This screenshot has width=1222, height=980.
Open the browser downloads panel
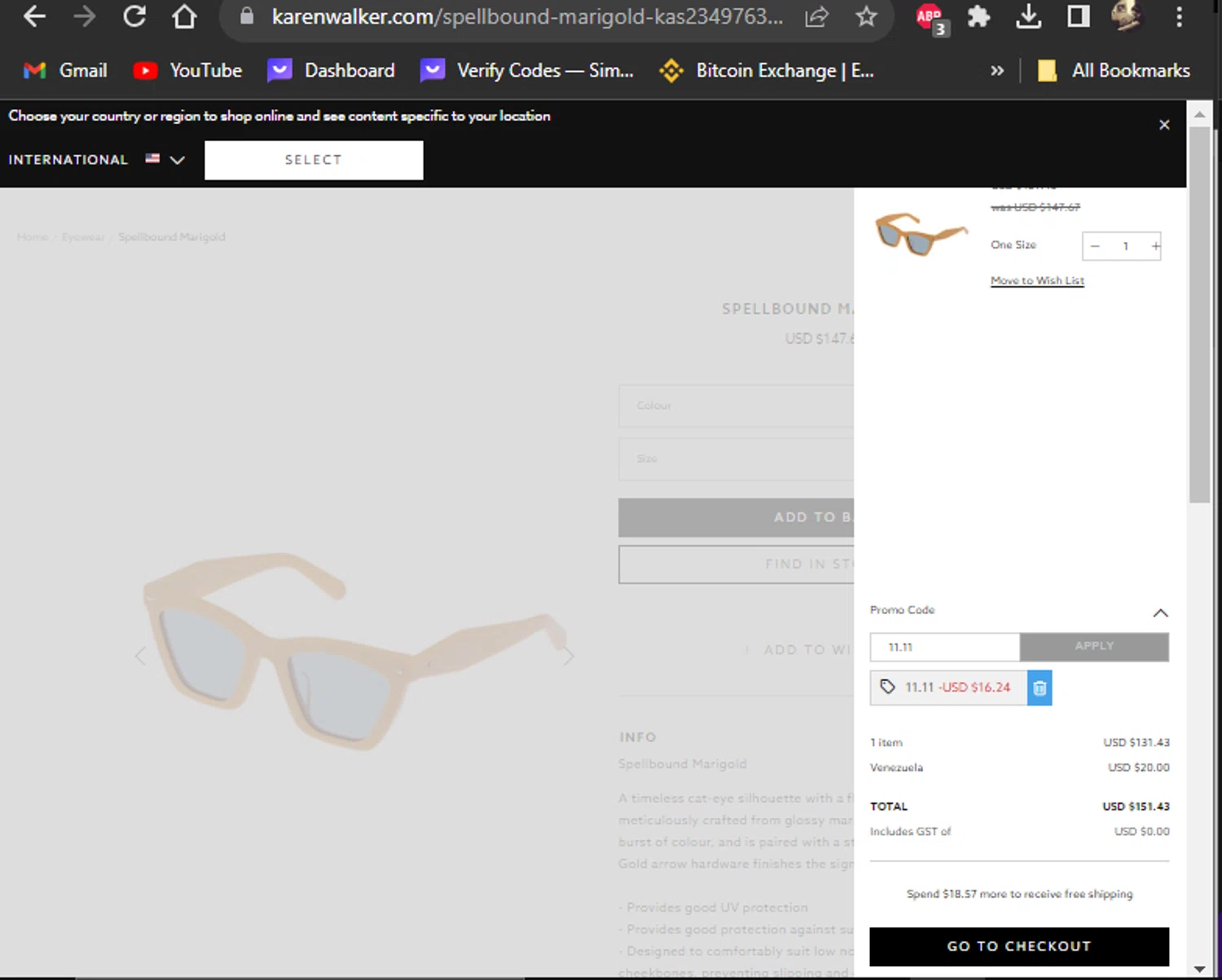click(1029, 16)
